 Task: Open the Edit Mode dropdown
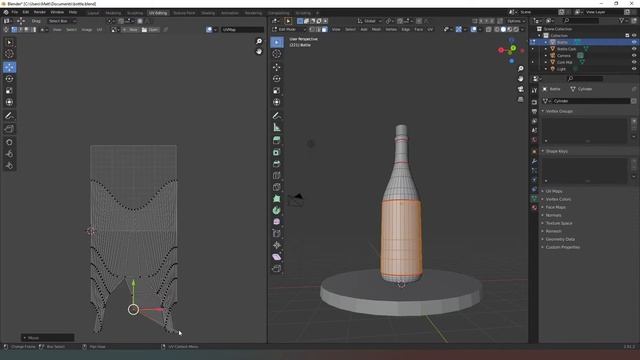288,29
